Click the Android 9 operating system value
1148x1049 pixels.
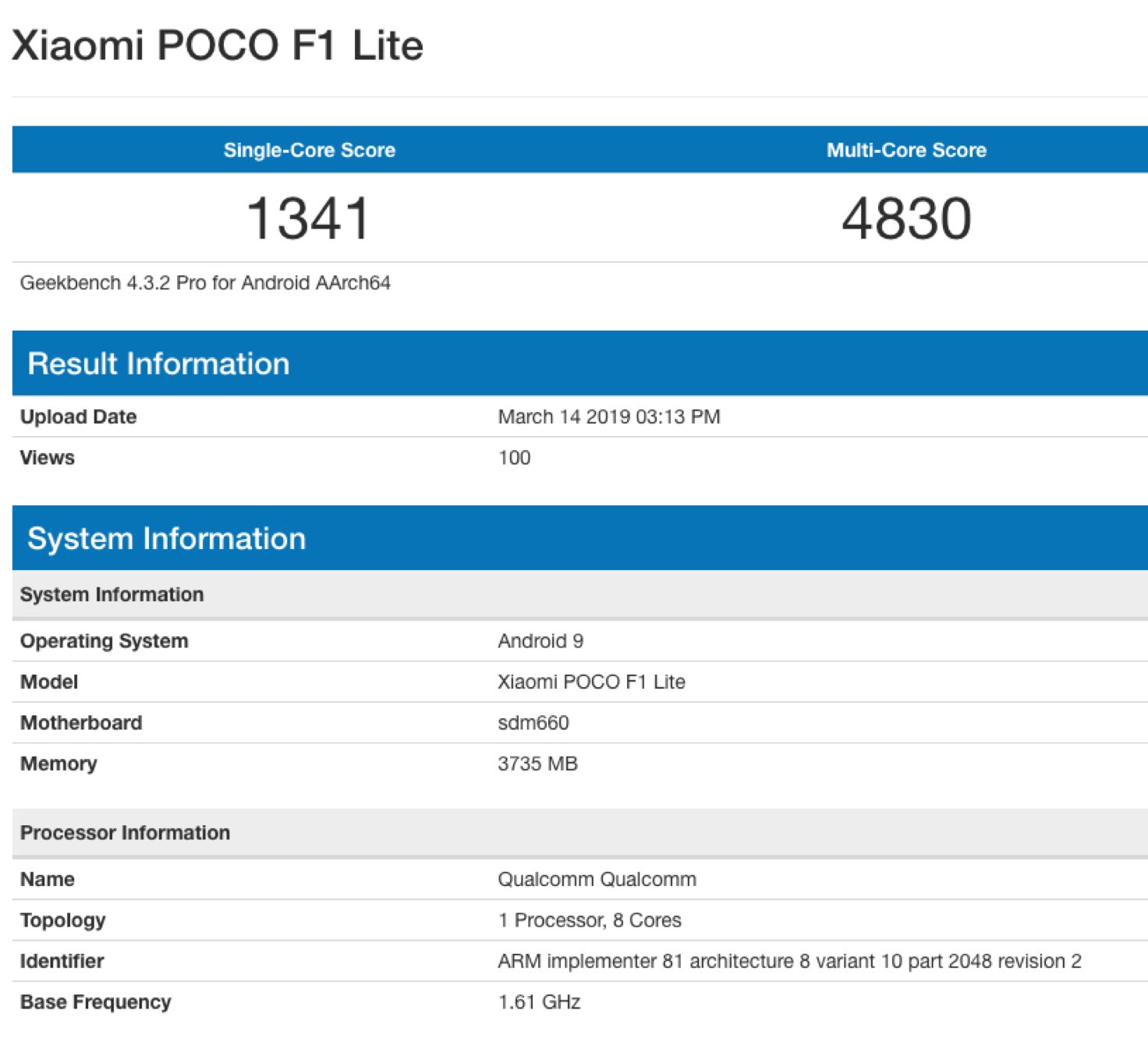540,641
